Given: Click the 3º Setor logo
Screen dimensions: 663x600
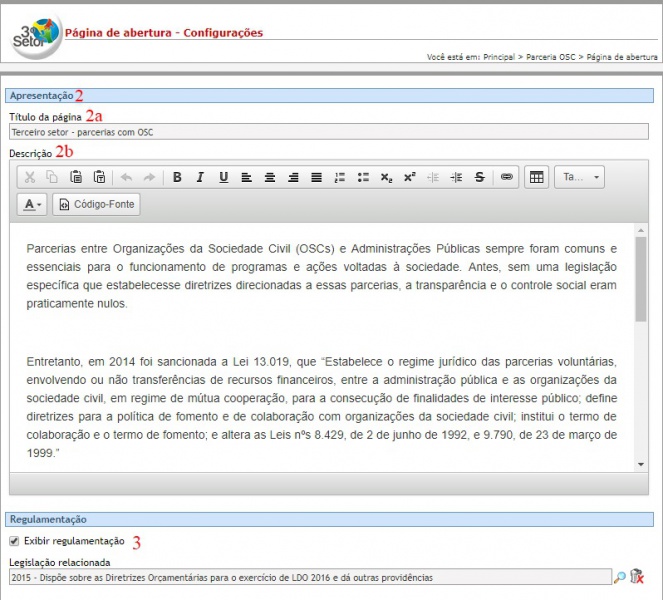Looking at the screenshot, I should click(36, 36).
